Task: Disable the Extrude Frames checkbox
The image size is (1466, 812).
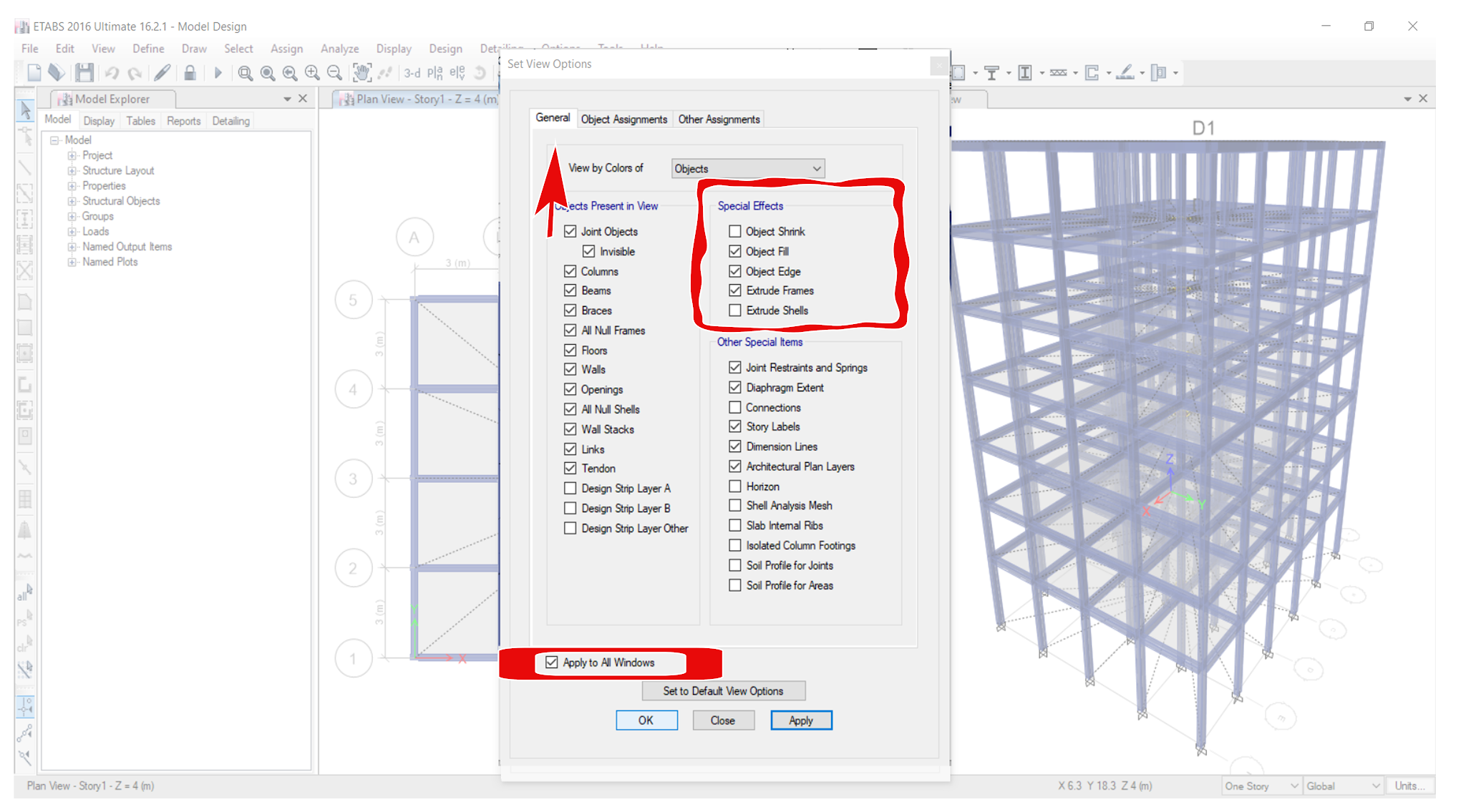Action: pyautogui.click(x=735, y=290)
